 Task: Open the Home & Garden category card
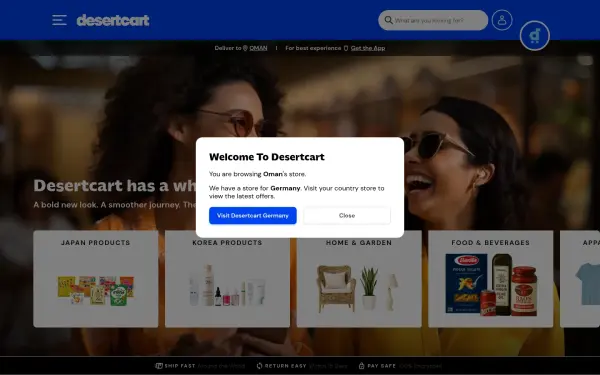(359, 279)
